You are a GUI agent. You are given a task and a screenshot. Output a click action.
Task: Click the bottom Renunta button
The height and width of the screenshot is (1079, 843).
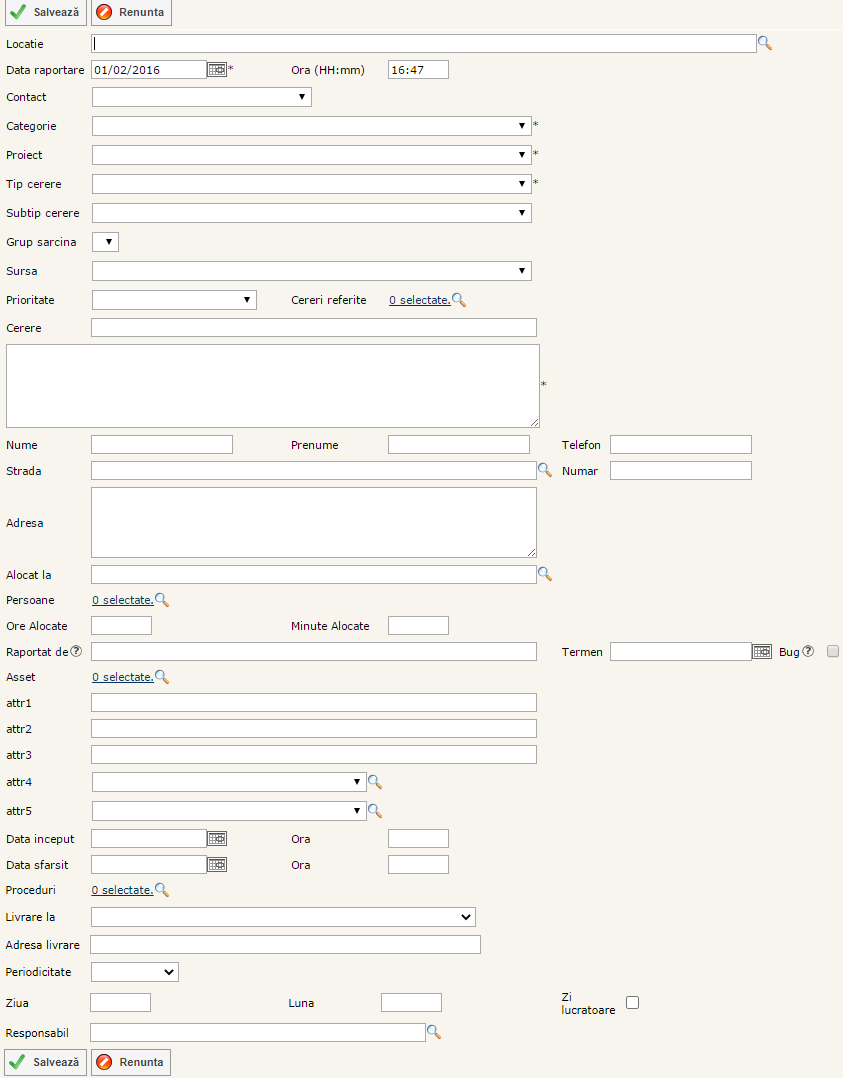(131, 1062)
